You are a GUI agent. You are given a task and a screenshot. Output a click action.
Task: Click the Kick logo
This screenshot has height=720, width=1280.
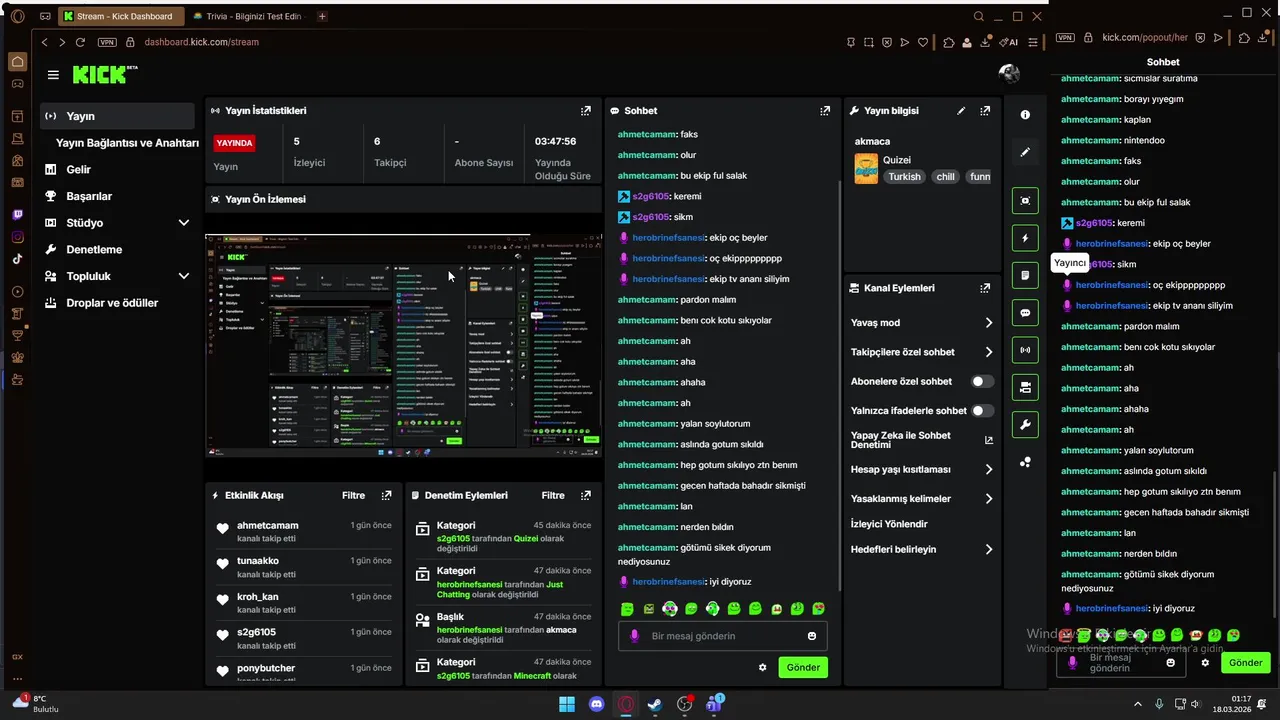105,74
